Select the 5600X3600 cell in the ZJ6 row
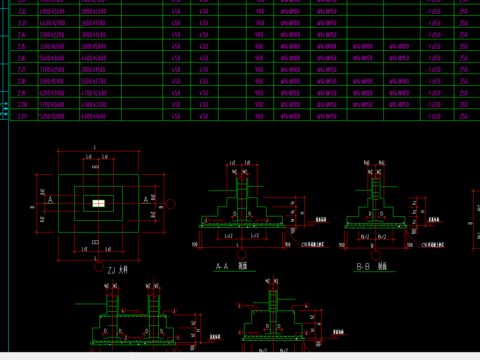480x360 pixels. tap(52, 58)
